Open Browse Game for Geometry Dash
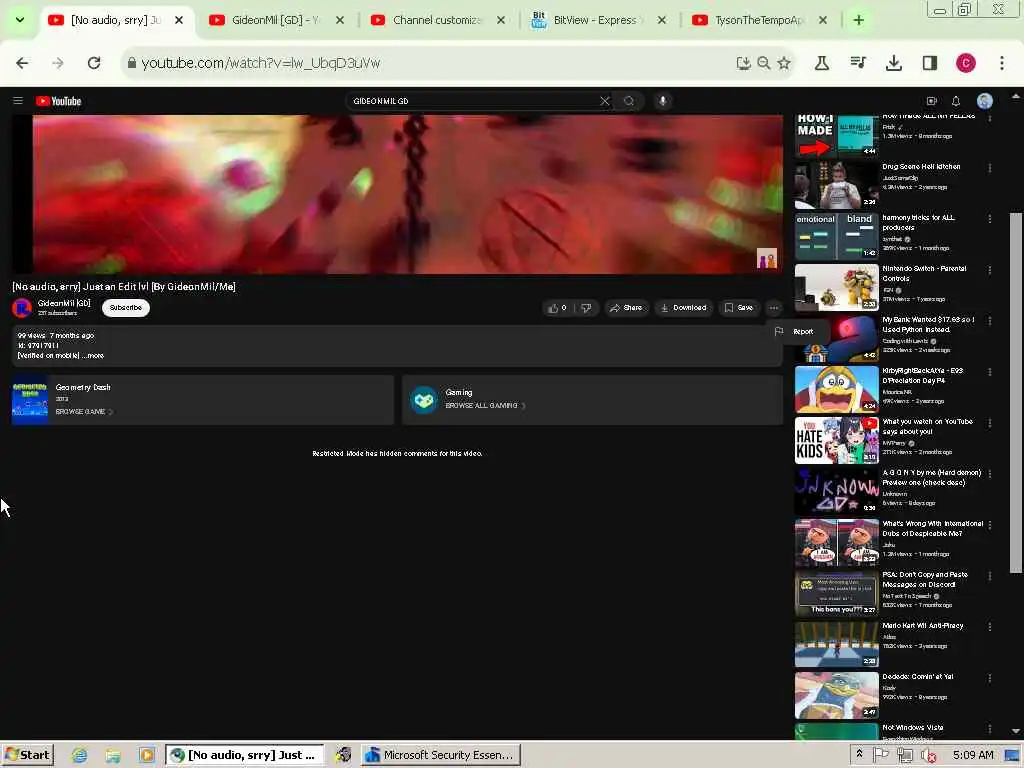1024x768 pixels. pyautogui.click(x=84, y=411)
